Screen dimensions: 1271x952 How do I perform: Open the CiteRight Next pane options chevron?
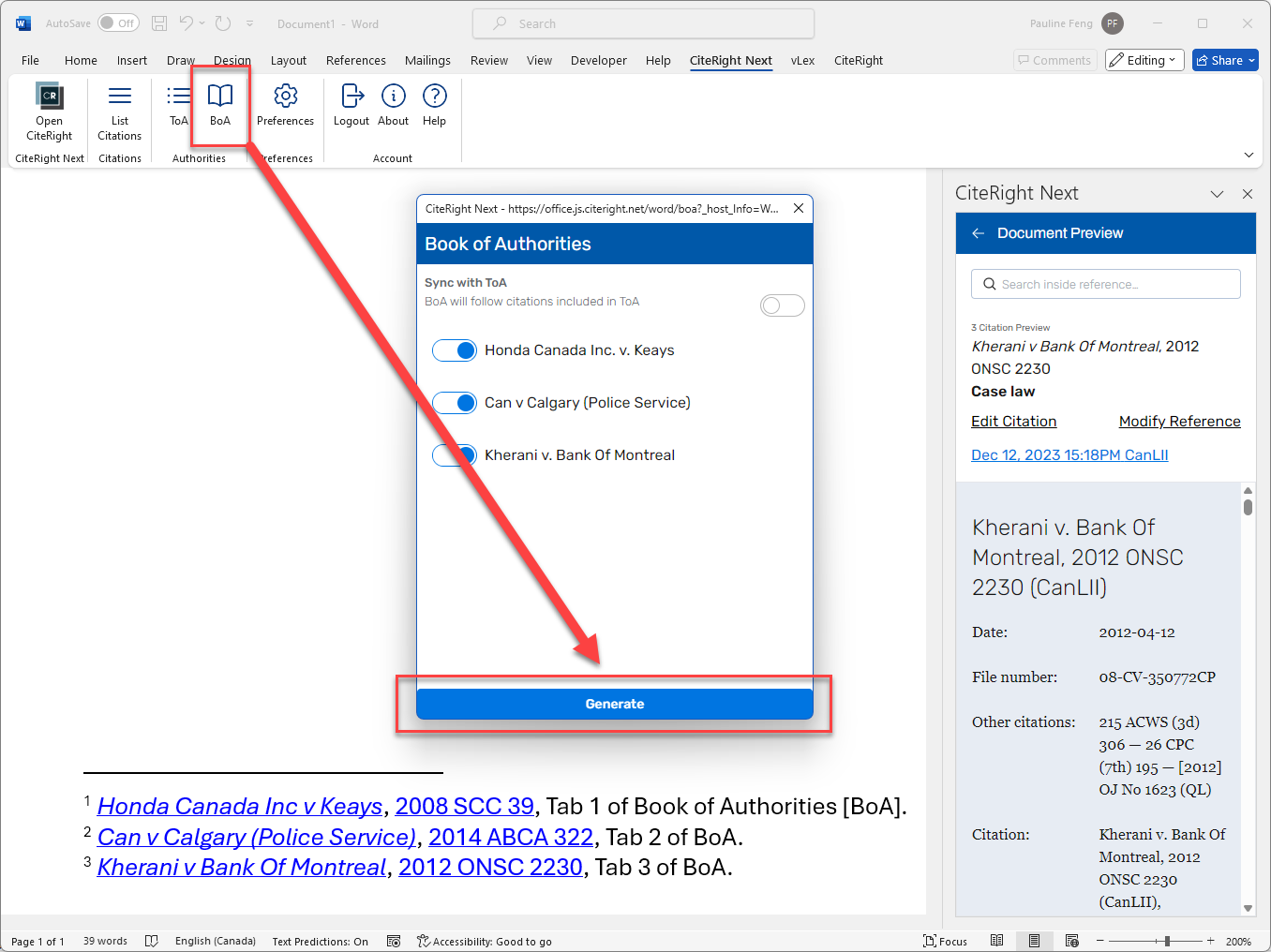[1217, 194]
